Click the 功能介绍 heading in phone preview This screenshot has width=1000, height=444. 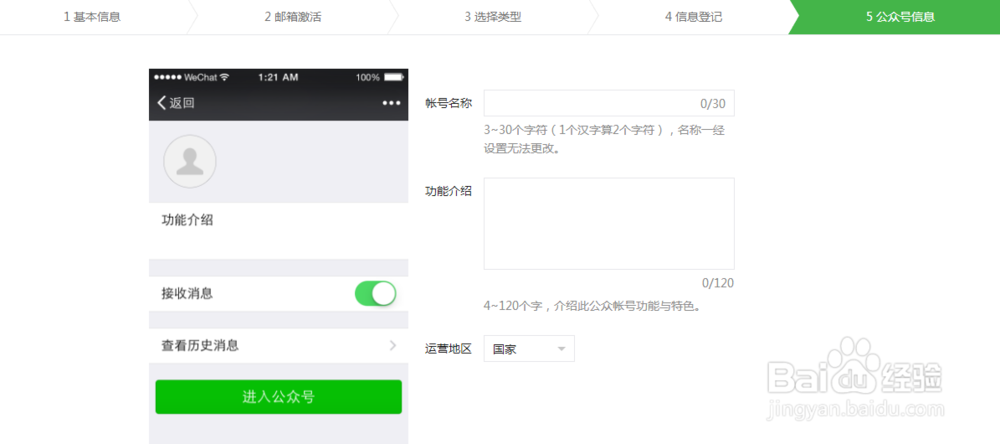(x=188, y=220)
